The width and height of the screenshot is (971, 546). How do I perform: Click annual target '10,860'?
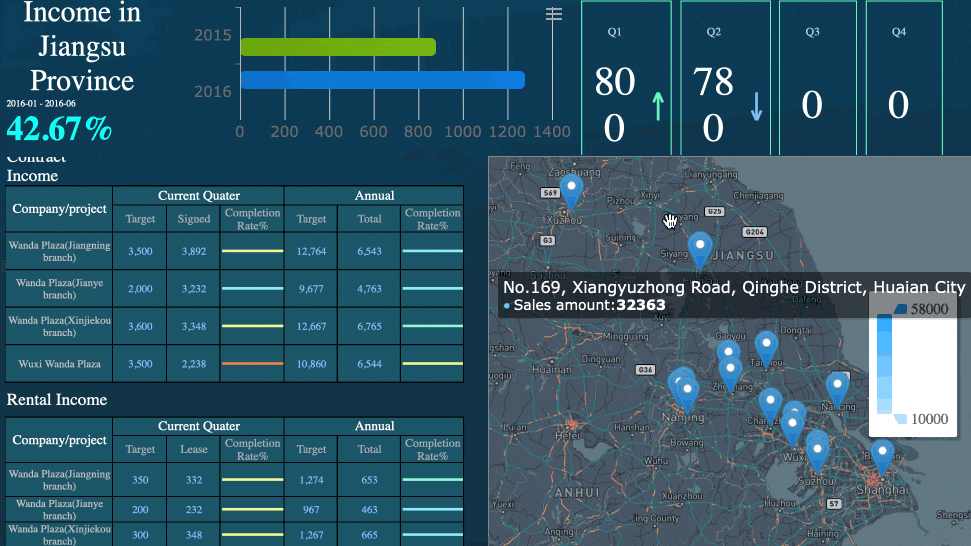click(x=311, y=364)
